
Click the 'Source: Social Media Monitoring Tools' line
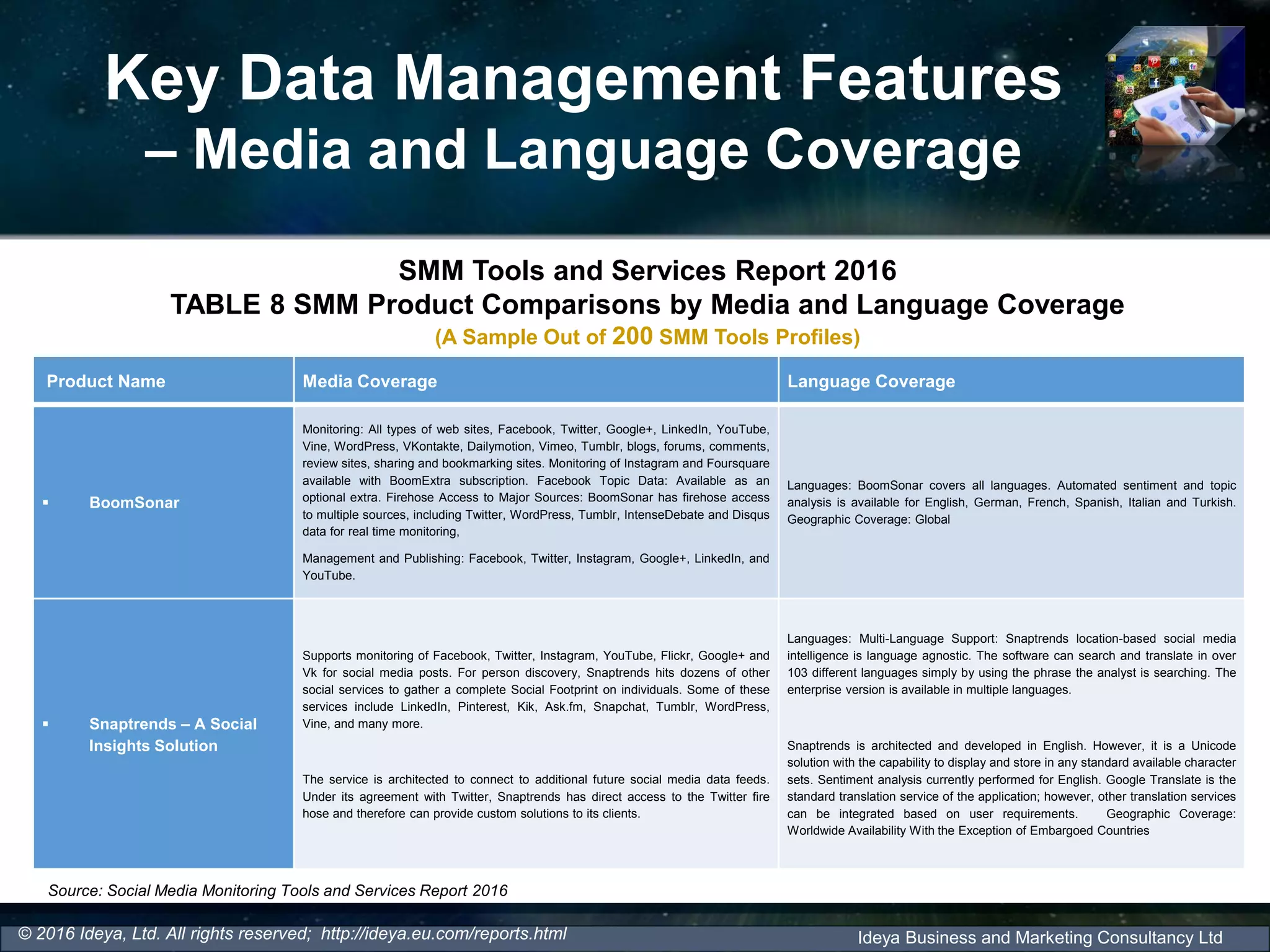point(278,891)
